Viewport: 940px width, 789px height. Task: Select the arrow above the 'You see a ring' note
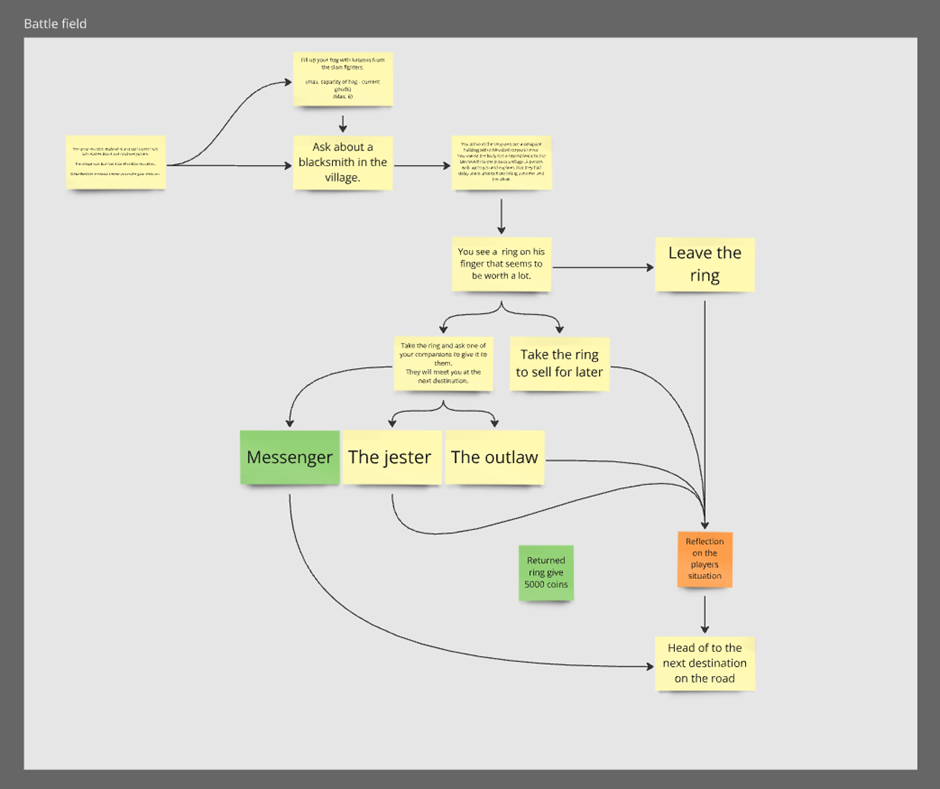coord(501,213)
